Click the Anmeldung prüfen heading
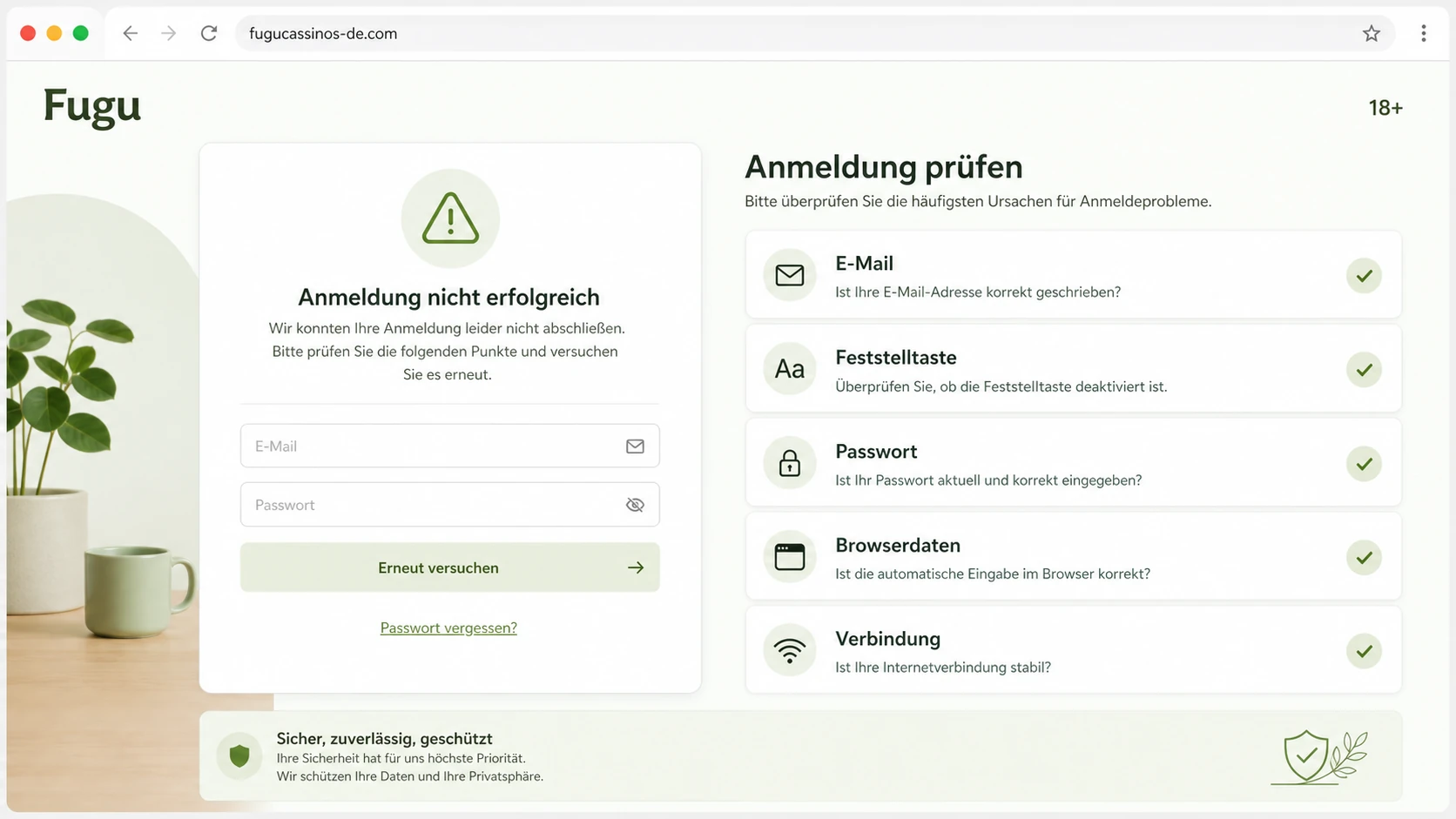This screenshot has width=1456, height=819. 884,167
